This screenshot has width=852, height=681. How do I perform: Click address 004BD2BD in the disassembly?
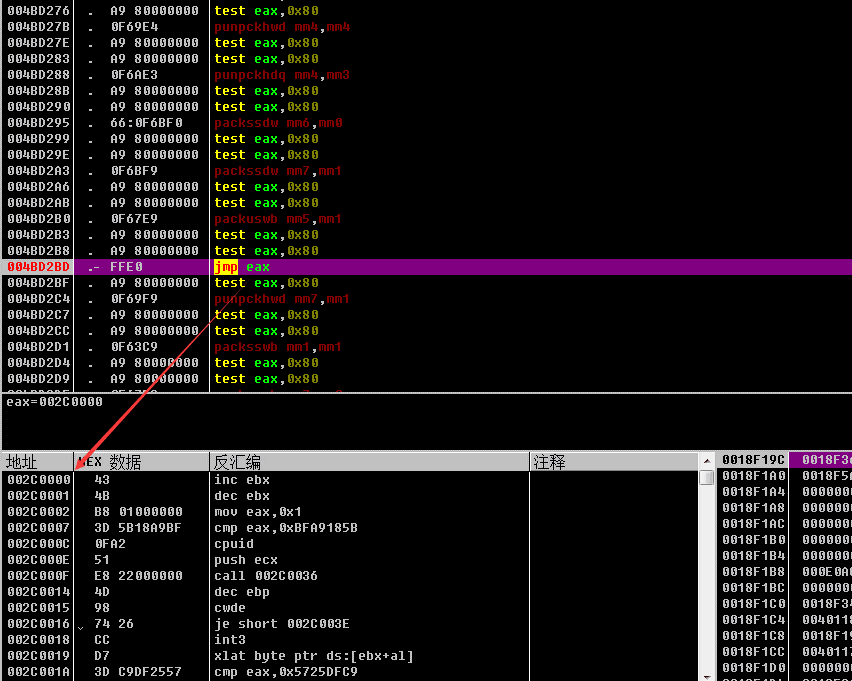coord(38,267)
